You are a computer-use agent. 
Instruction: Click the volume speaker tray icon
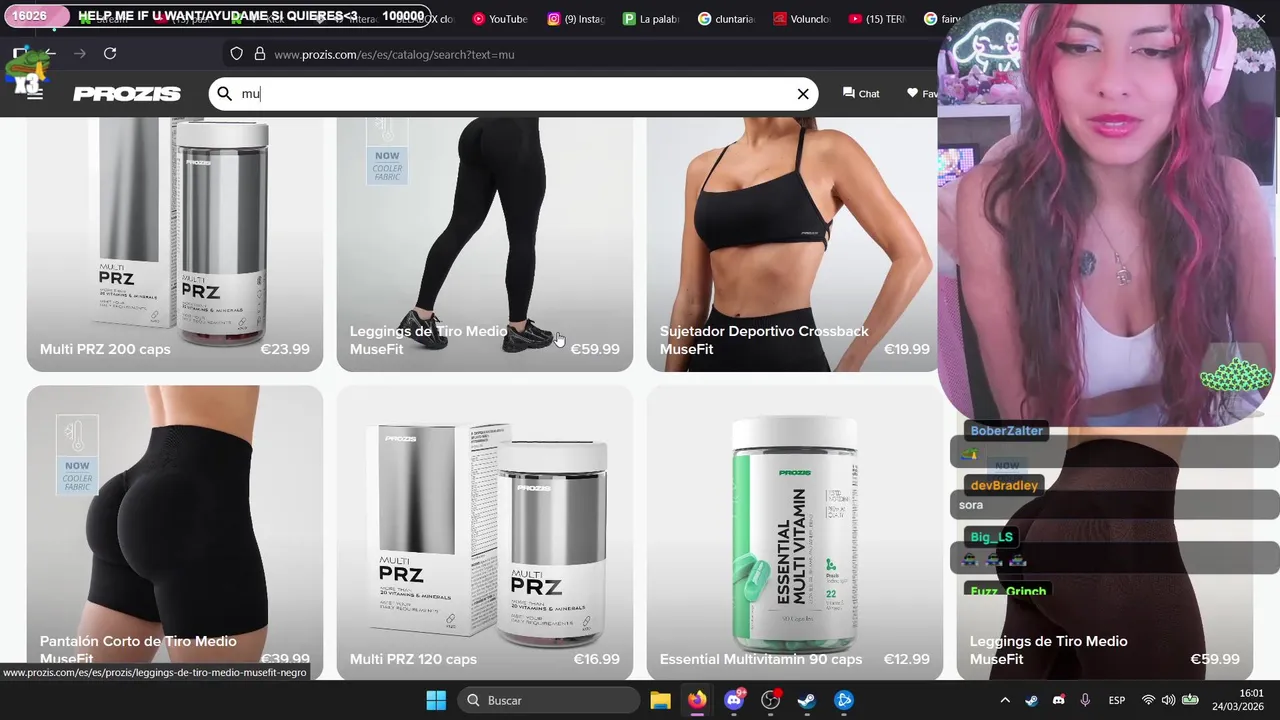pos(1168,700)
